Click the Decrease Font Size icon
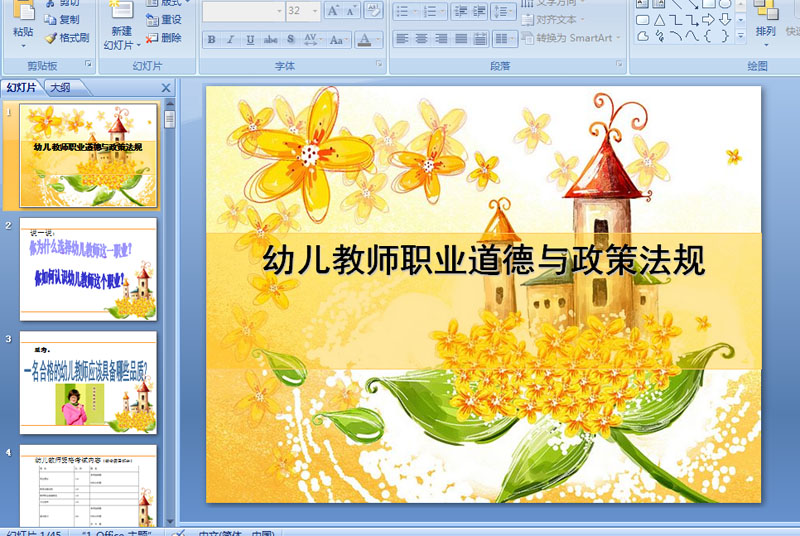Screen dimensions: 800x536 click(x=351, y=11)
